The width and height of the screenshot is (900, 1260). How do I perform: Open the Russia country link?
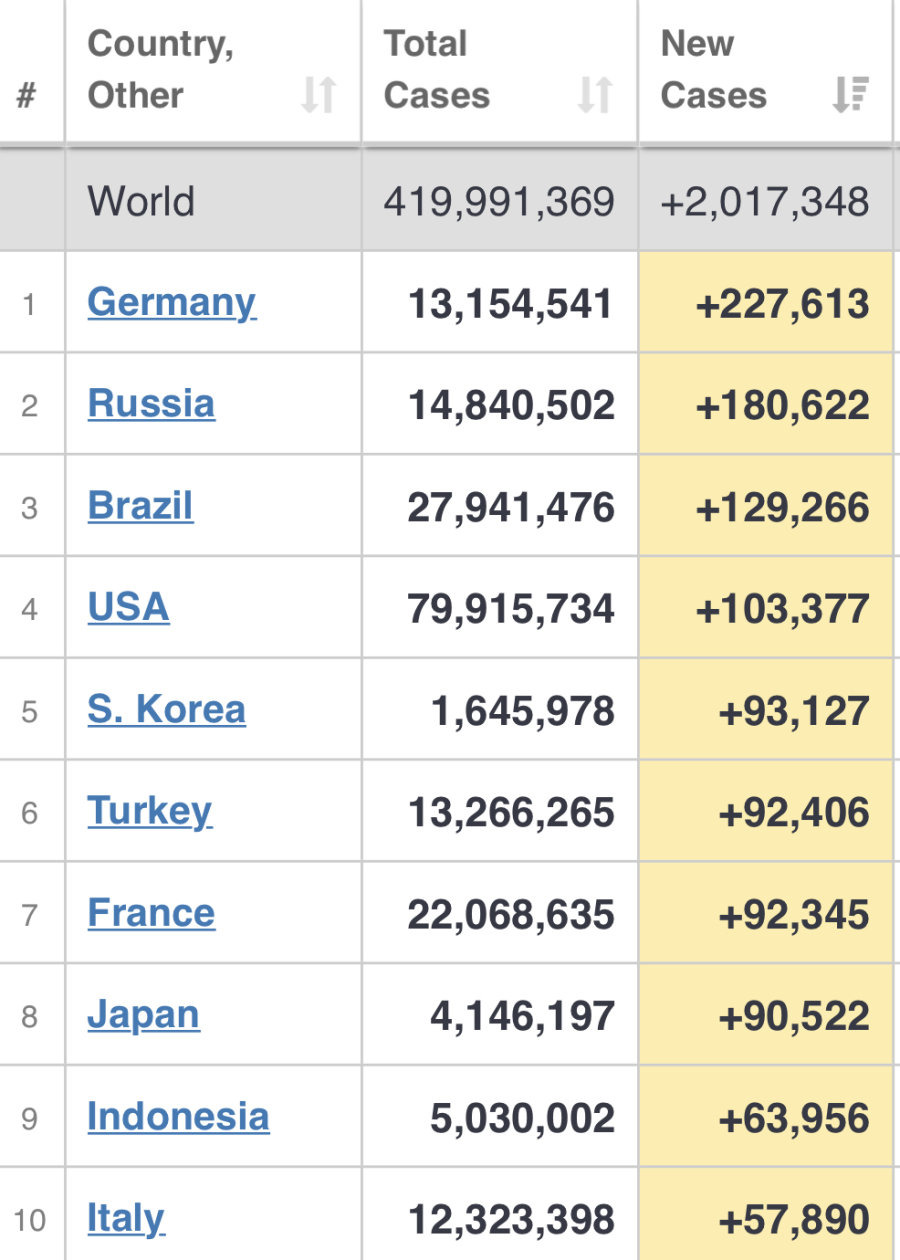151,404
